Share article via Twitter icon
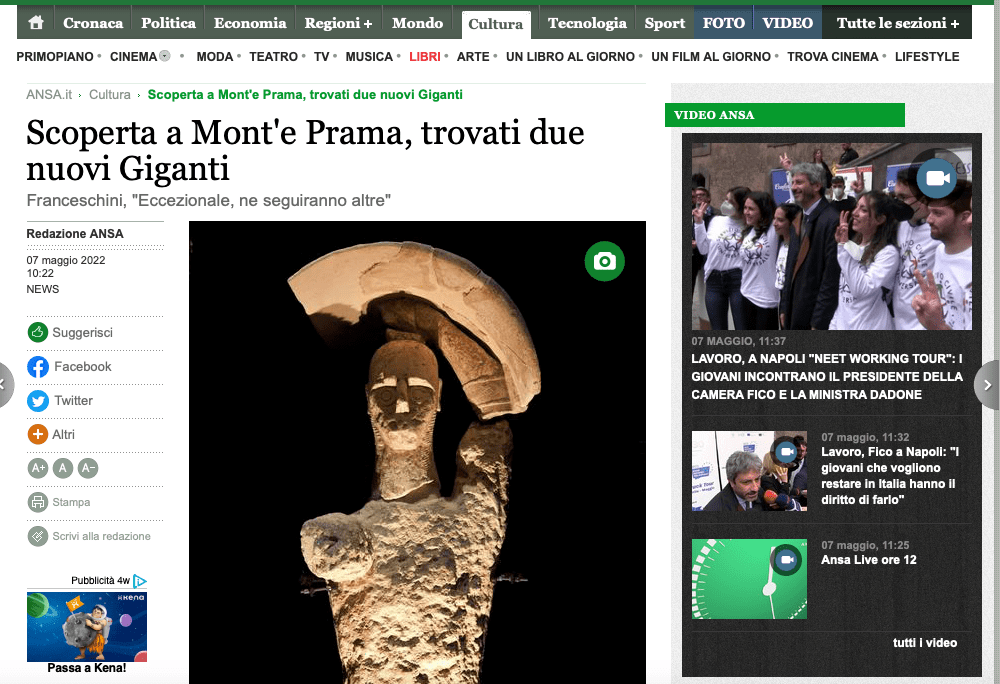This screenshot has height=684, width=1000. [x=38, y=400]
